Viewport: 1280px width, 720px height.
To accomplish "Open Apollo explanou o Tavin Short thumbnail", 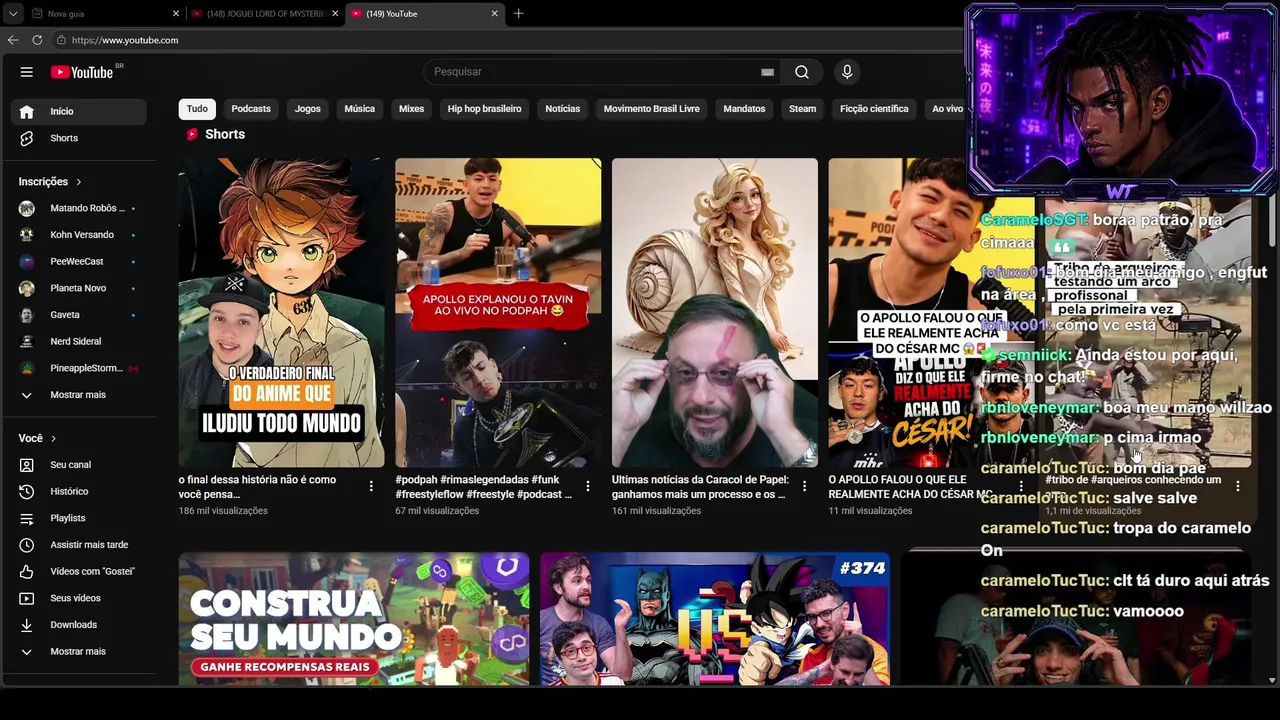I will pos(498,313).
